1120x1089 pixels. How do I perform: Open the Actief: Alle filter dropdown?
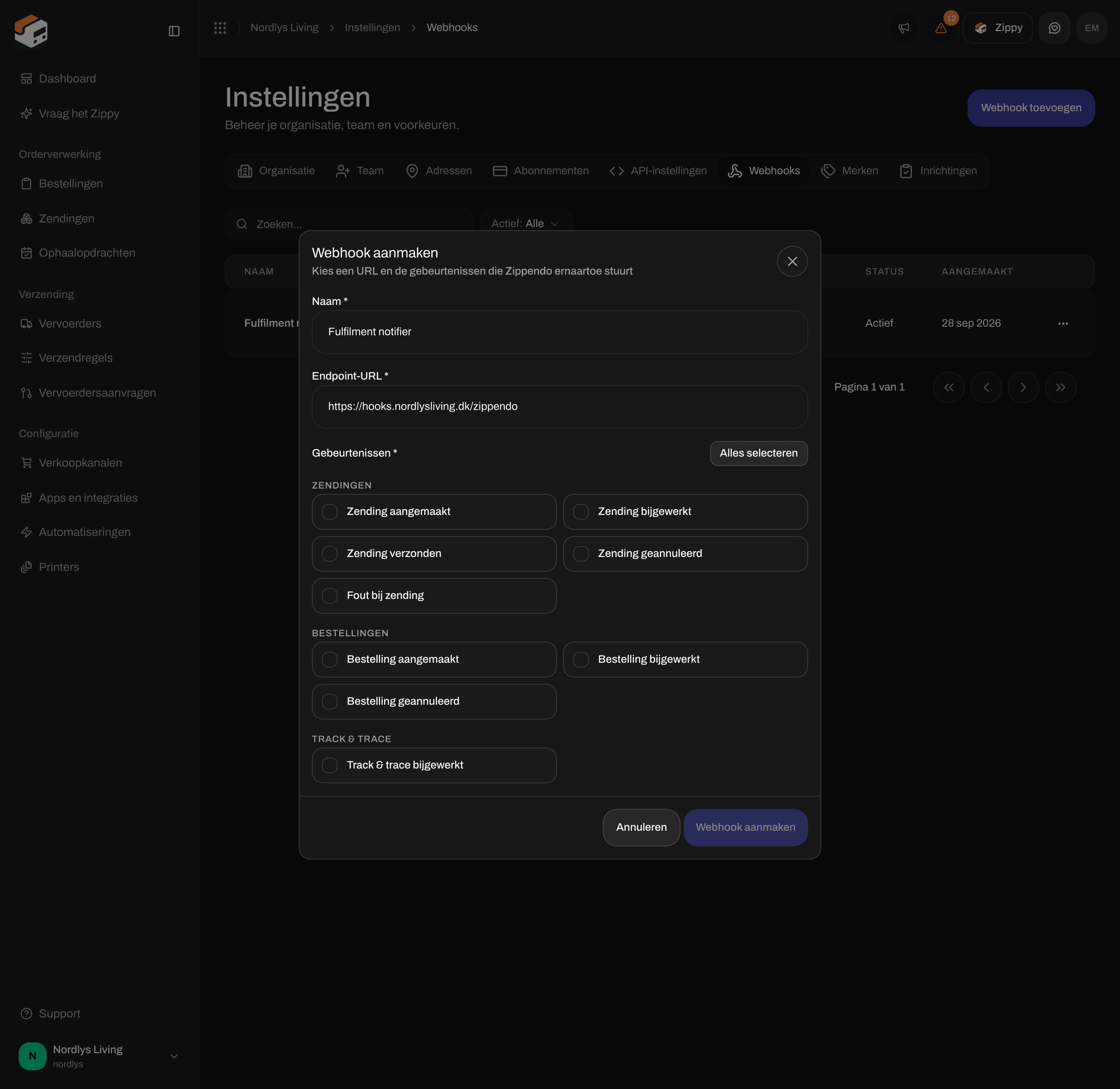tap(525, 224)
